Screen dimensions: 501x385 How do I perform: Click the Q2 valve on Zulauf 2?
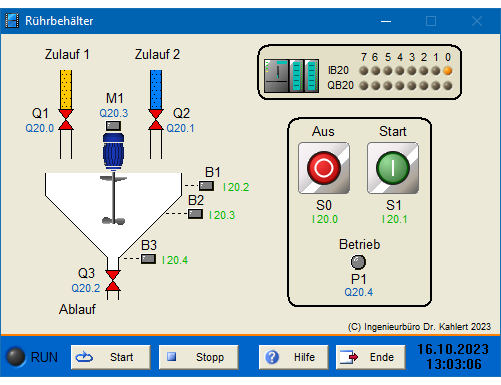tap(156, 120)
